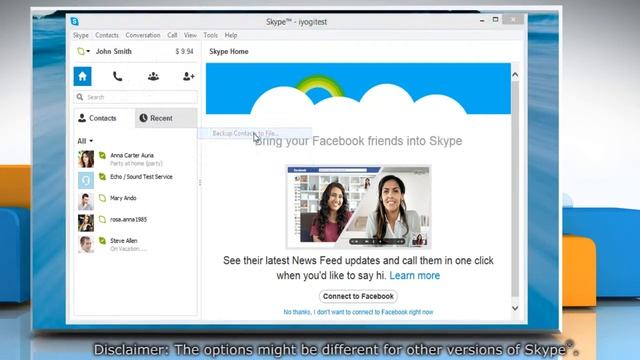This screenshot has height=360, width=640.
Task: Close the Skype window
Action: click(513, 19)
